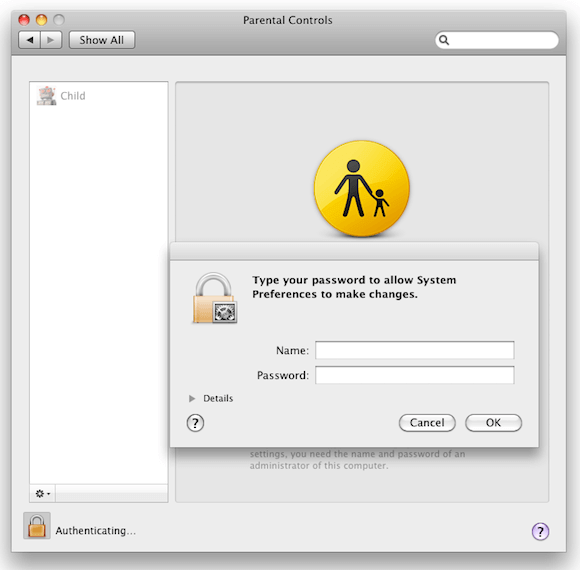This screenshot has height=570, width=580.
Task: Click the back navigation arrow
Action: (x=29, y=40)
